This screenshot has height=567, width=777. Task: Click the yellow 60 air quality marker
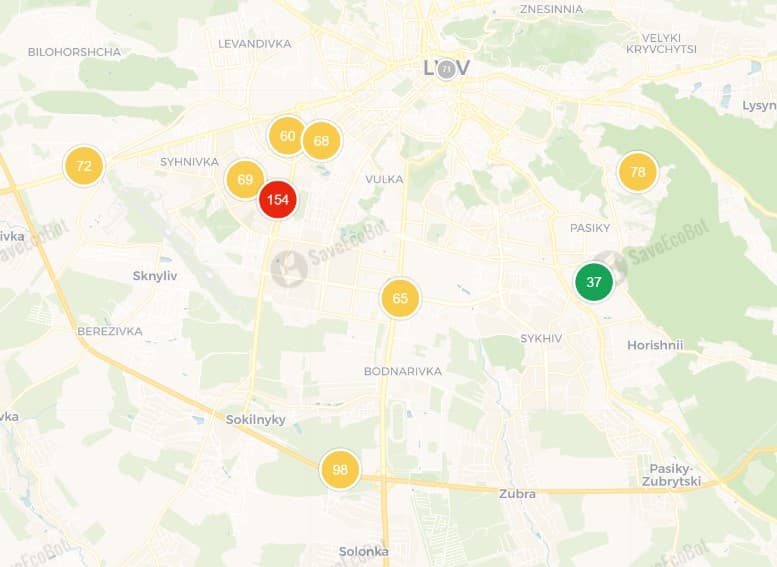click(287, 136)
